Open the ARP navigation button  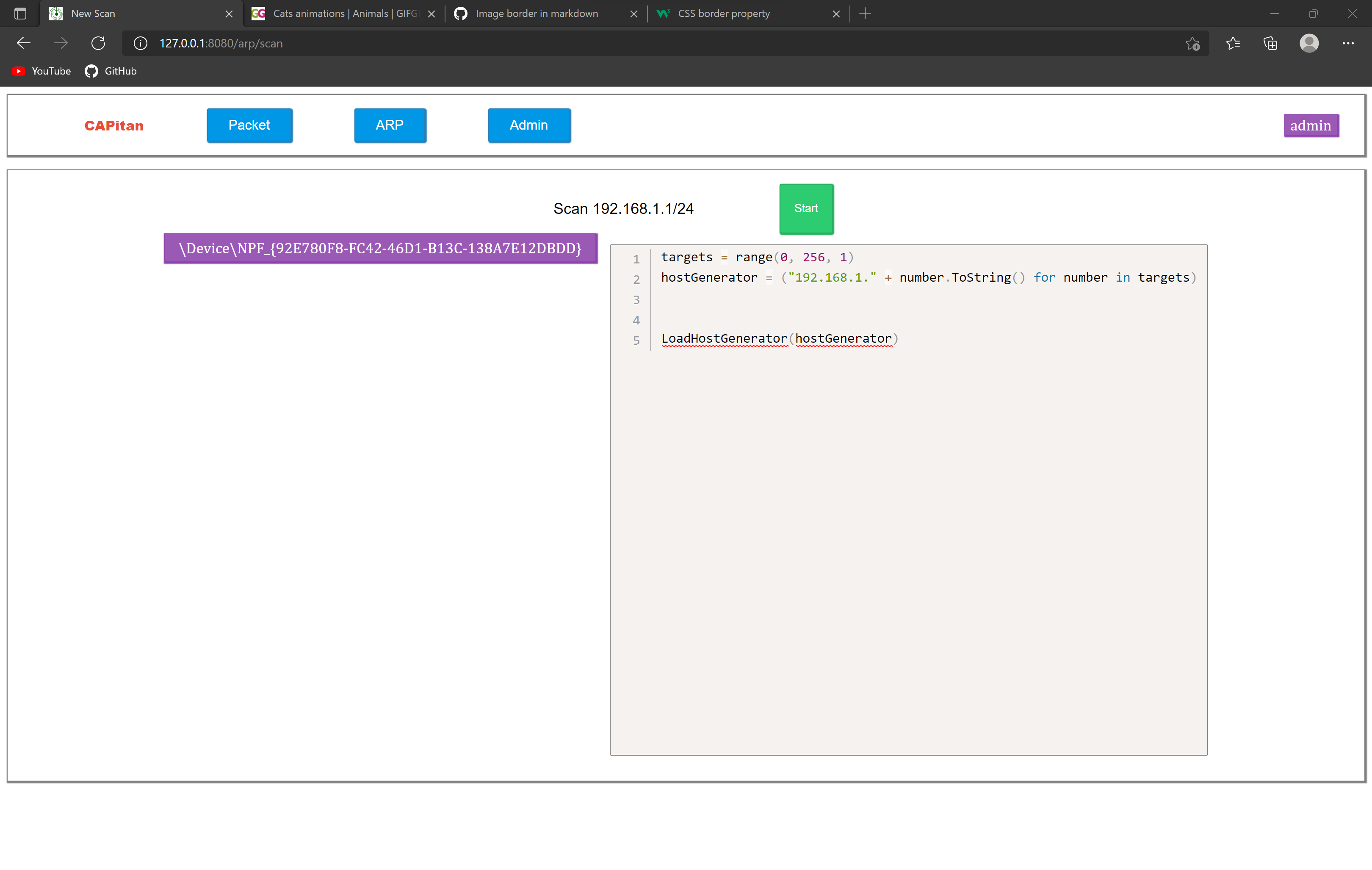tap(390, 125)
